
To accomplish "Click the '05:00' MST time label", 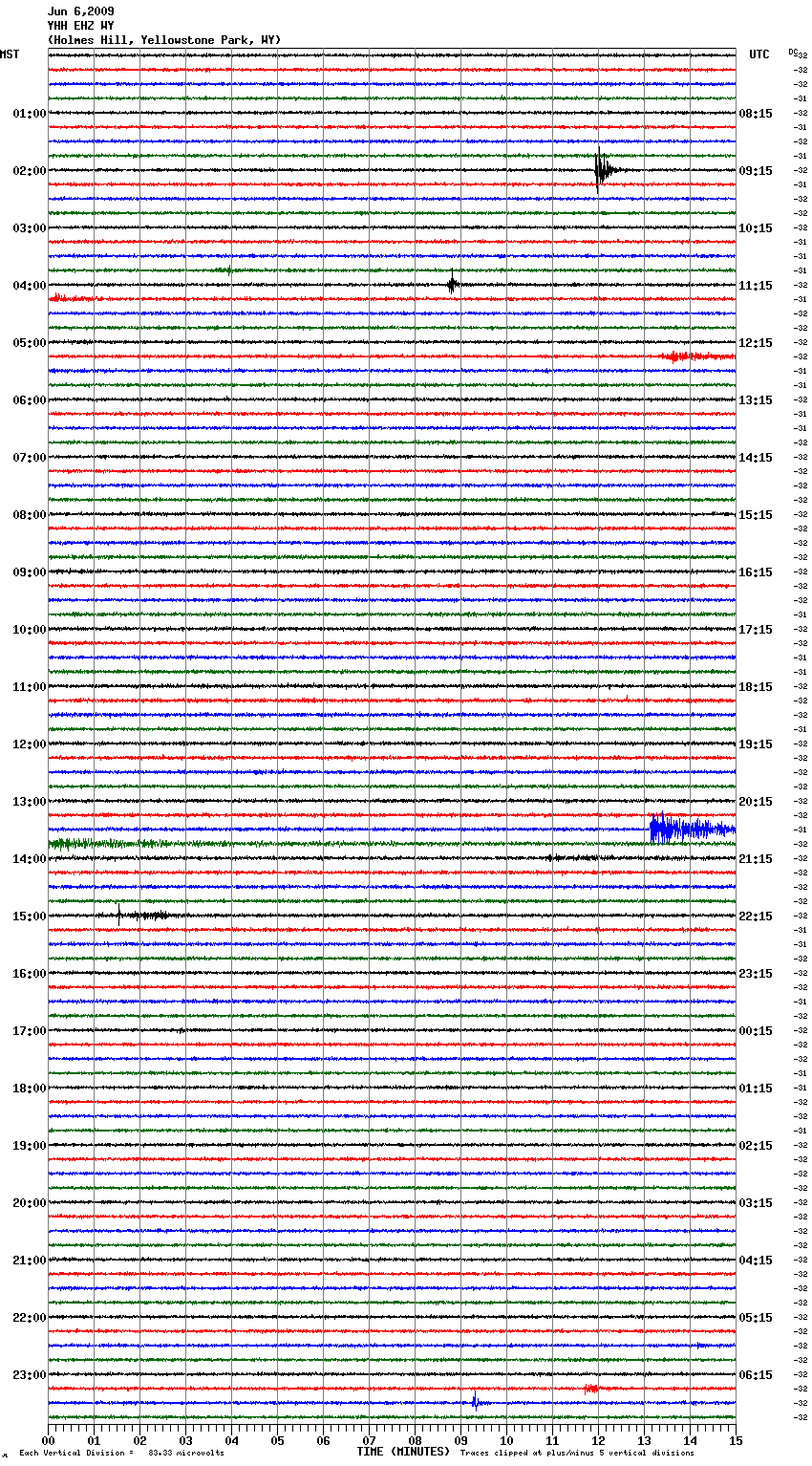I will coord(30,343).
